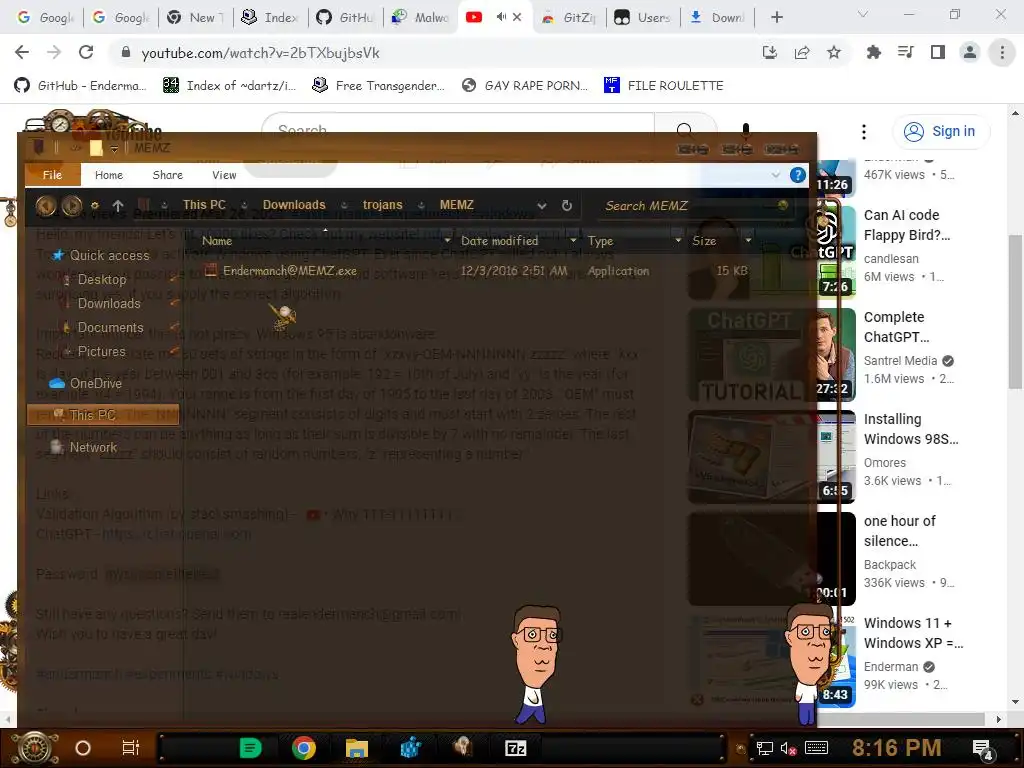The image size is (1024, 768).
Task: Open Can AI code Flappy Bird video title
Action: tap(906, 225)
